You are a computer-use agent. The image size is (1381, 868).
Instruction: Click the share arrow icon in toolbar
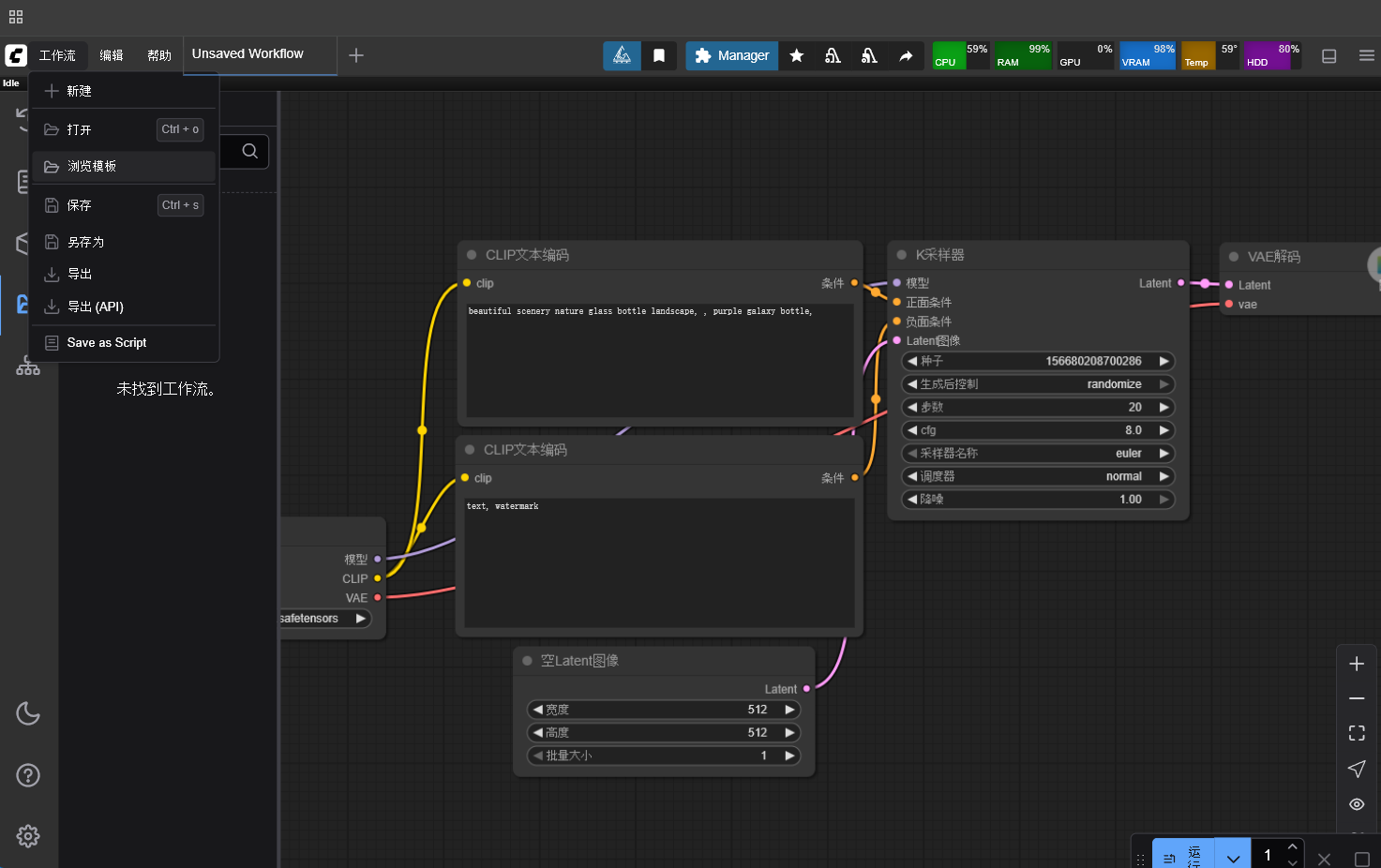(906, 55)
